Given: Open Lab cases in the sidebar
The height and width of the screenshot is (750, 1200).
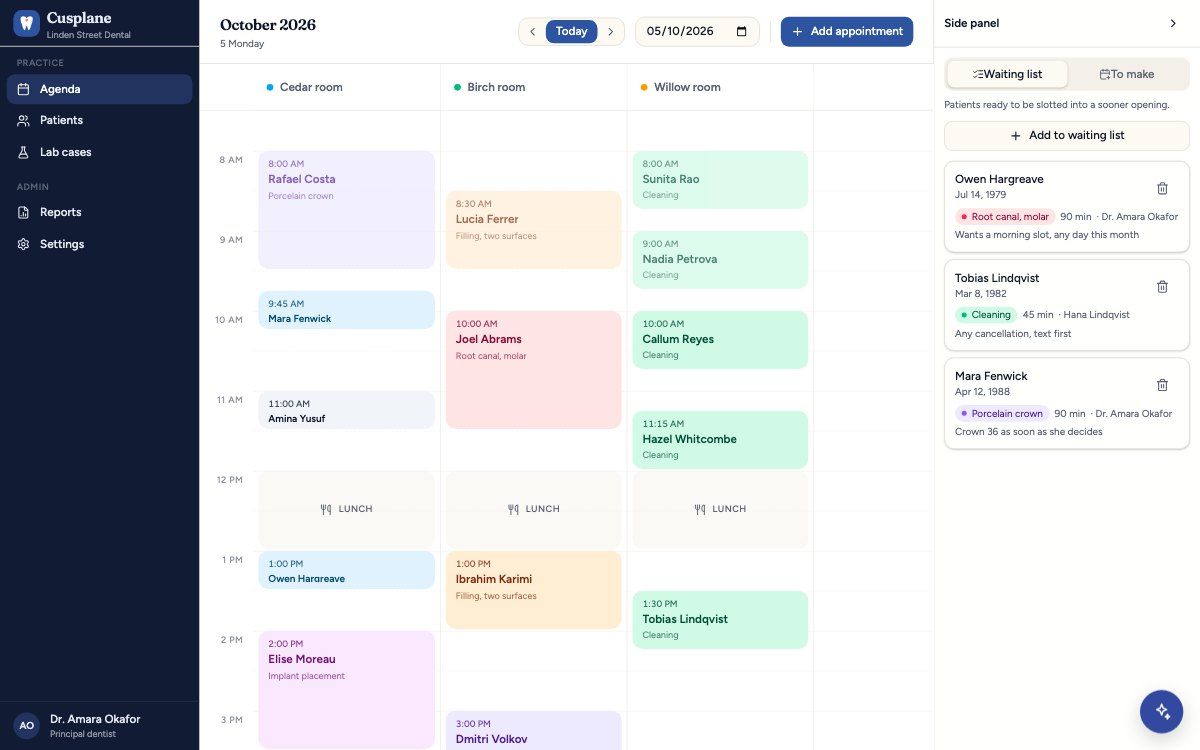Looking at the screenshot, I should pyautogui.click(x=99, y=152).
